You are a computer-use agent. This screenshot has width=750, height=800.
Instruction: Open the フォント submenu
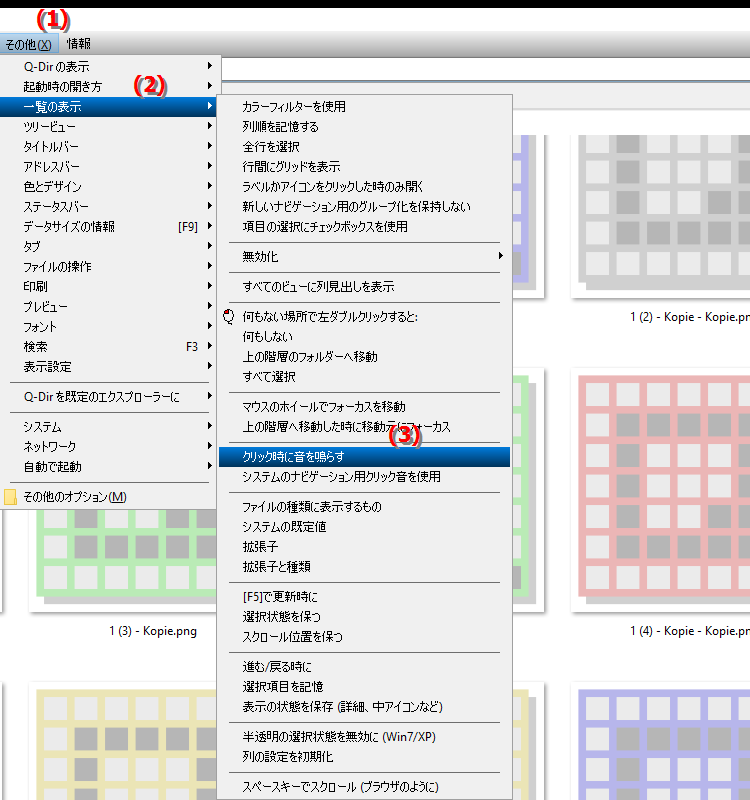pos(110,326)
